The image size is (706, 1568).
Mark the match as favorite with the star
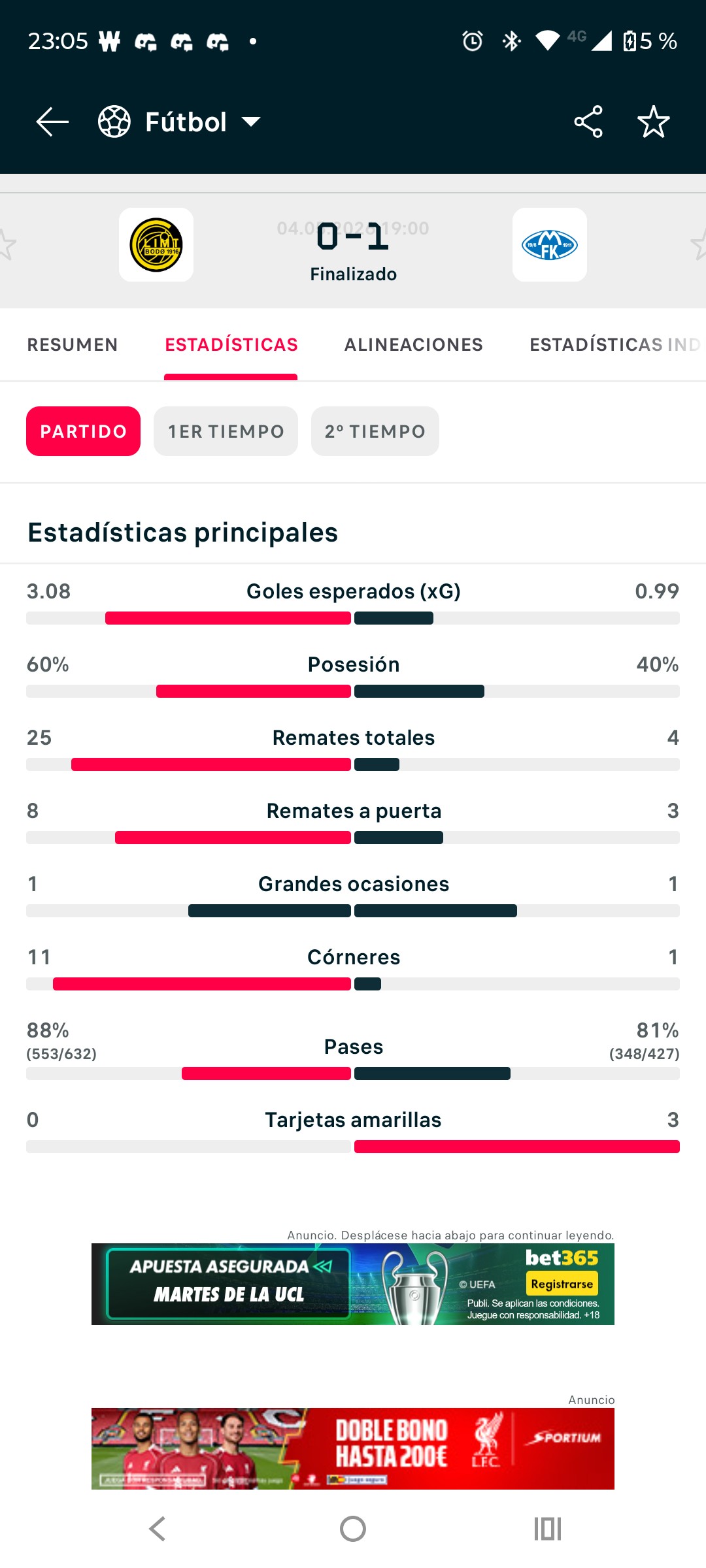(654, 122)
